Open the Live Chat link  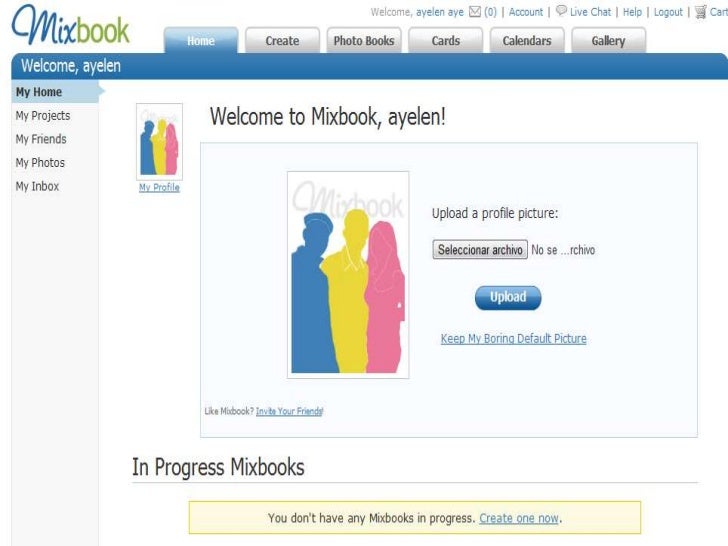click(x=590, y=12)
